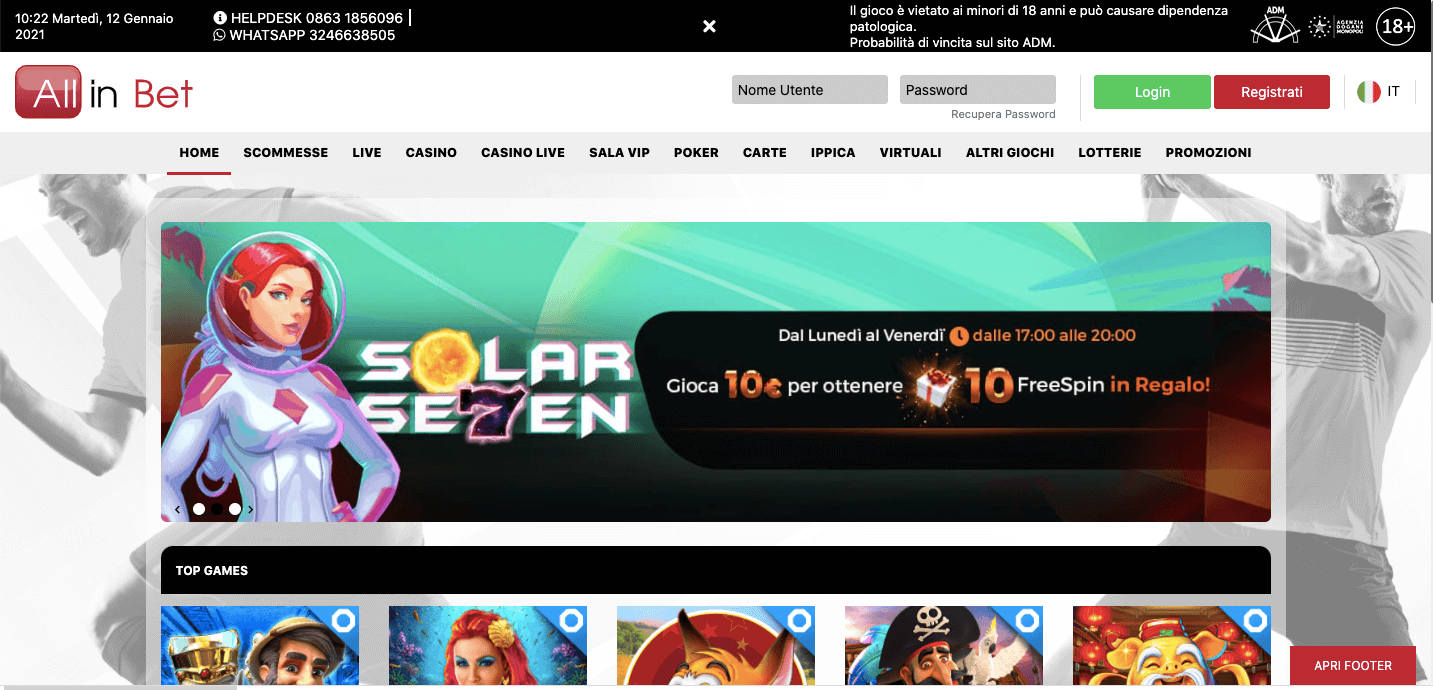
Task: Select the first carousel dot
Action: click(x=199, y=509)
